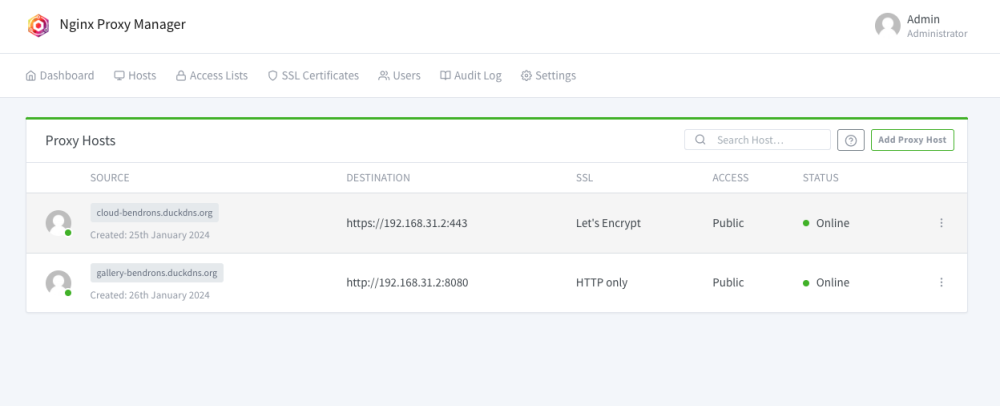Click the Administrator role label

937,33
